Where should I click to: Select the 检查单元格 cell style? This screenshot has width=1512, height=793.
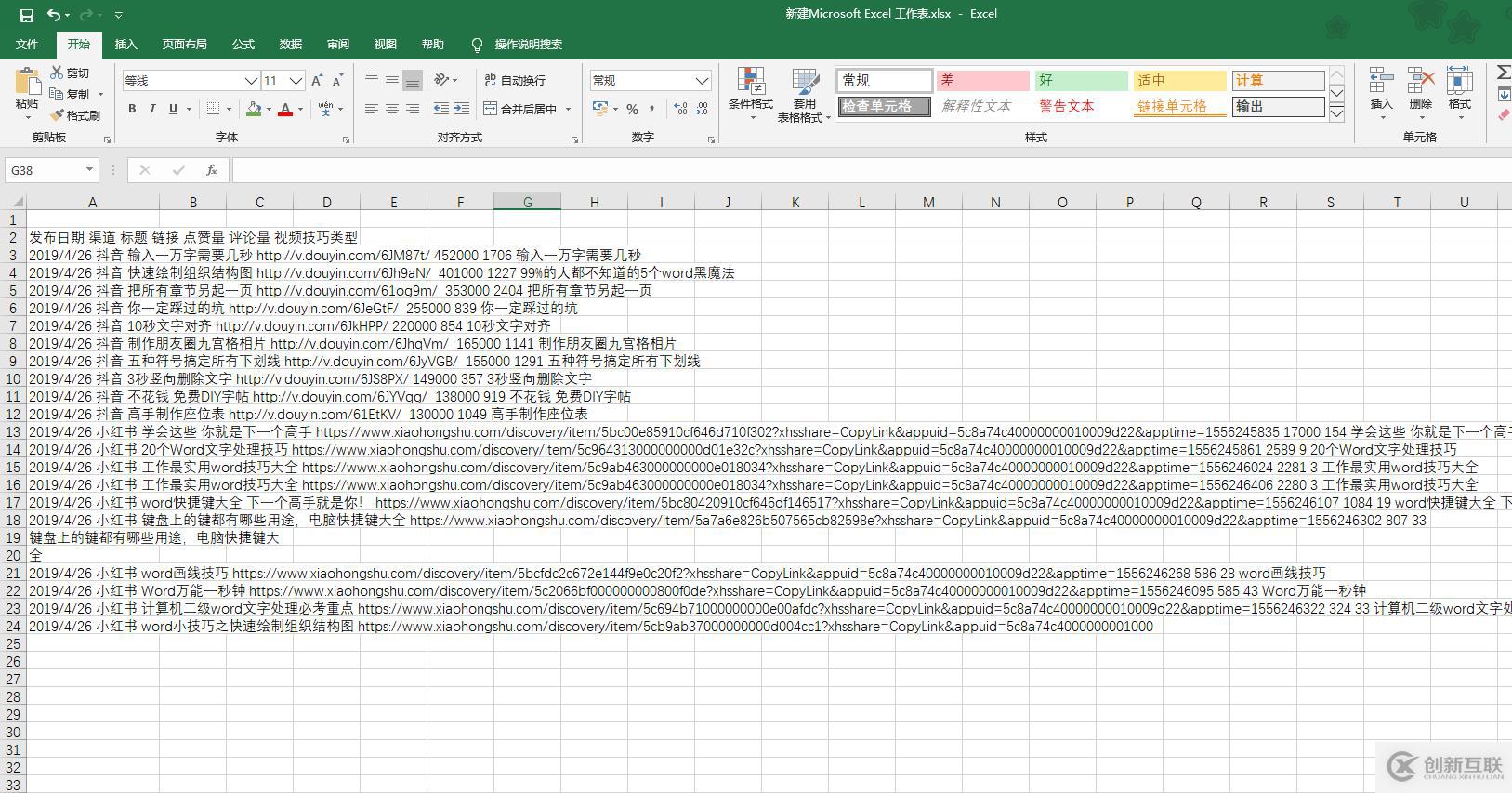coord(884,107)
